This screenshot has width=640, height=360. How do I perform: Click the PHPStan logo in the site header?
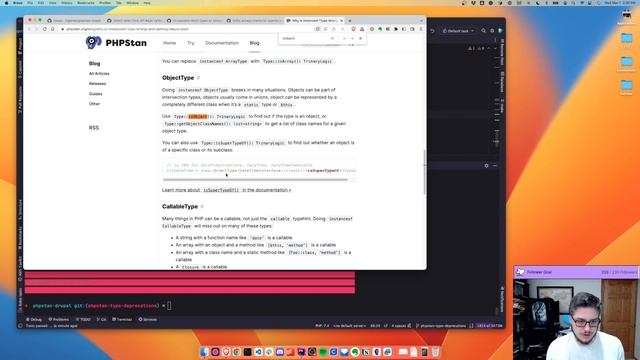pyautogui.click(x=116, y=42)
